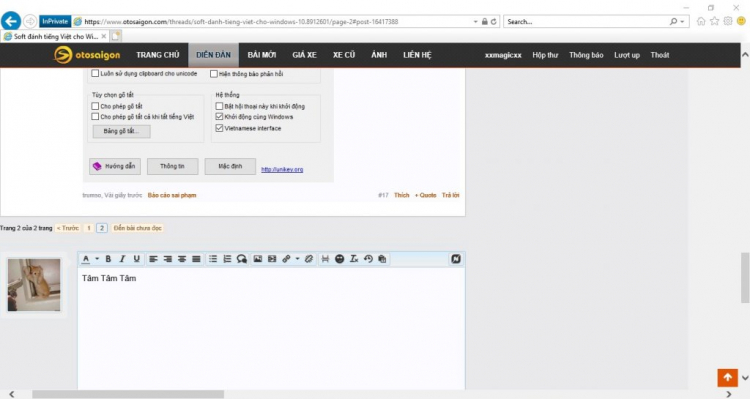Go to the '< Trước' previous page button
The width and height of the screenshot is (750, 399).
click(68, 228)
